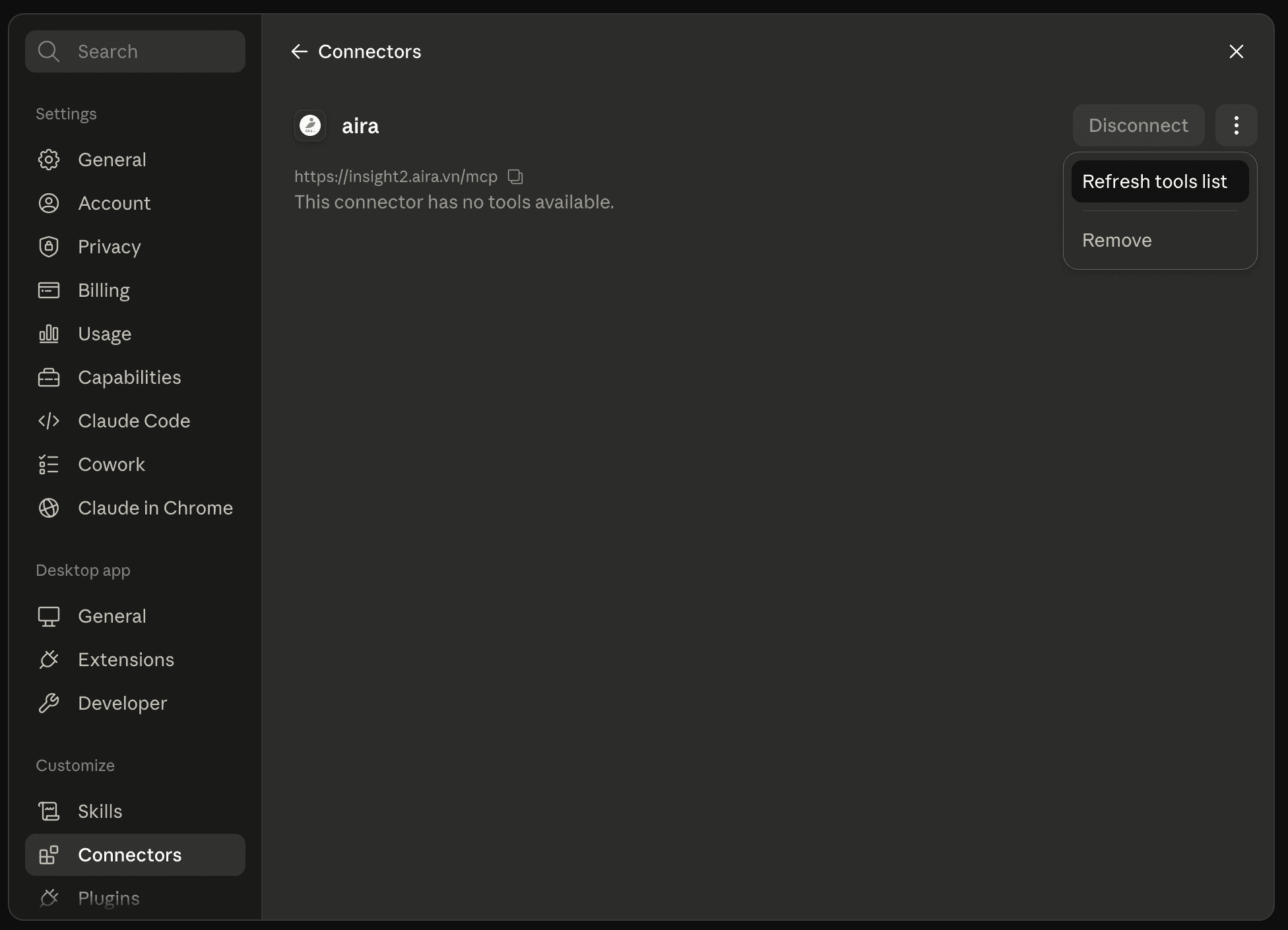The height and width of the screenshot is (930, 1288).
Task: Click the Privacy shield icon
Action: pos(49,247)
